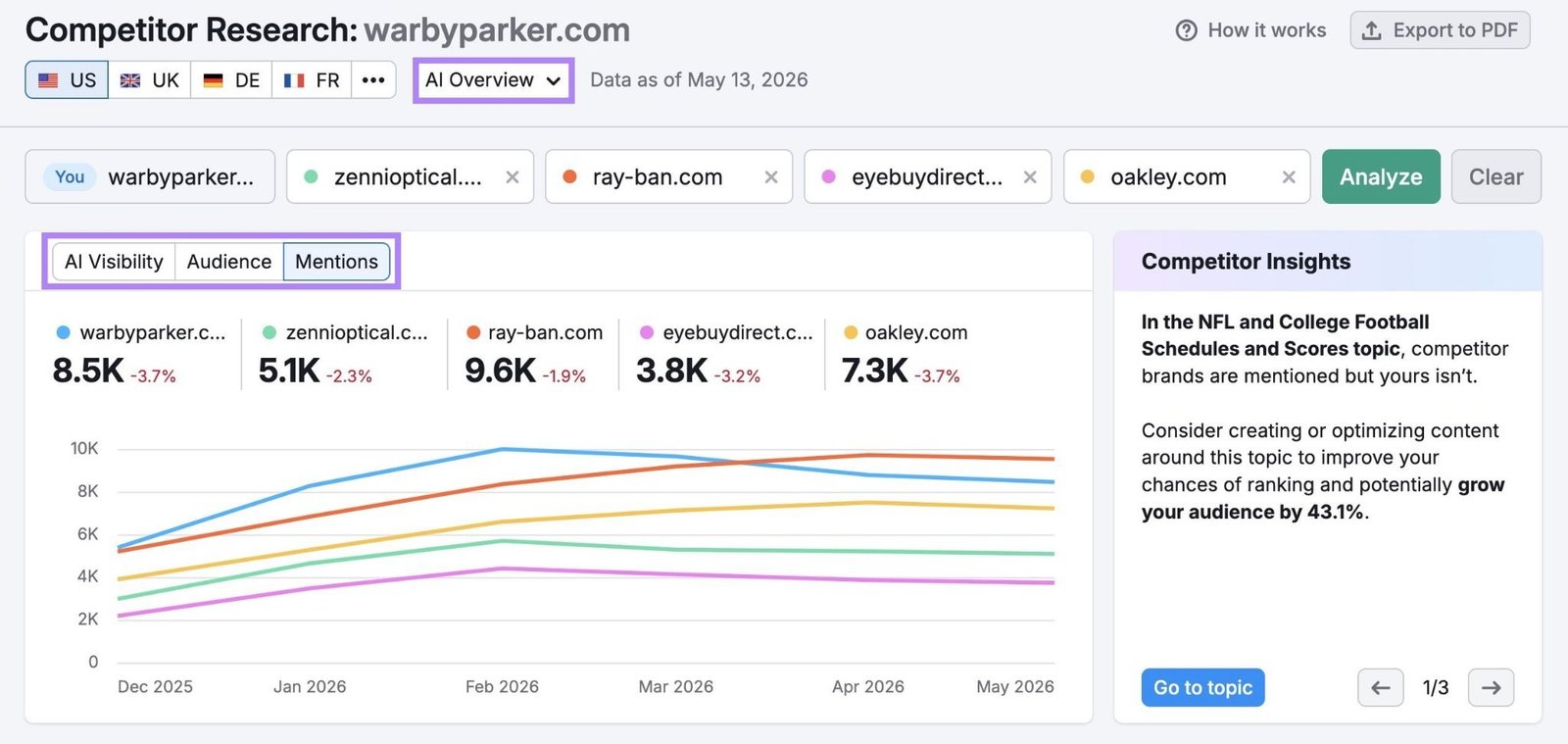Click the zennioptical.c... legend label
1568x744 pixels.
(x=357, y=332)
